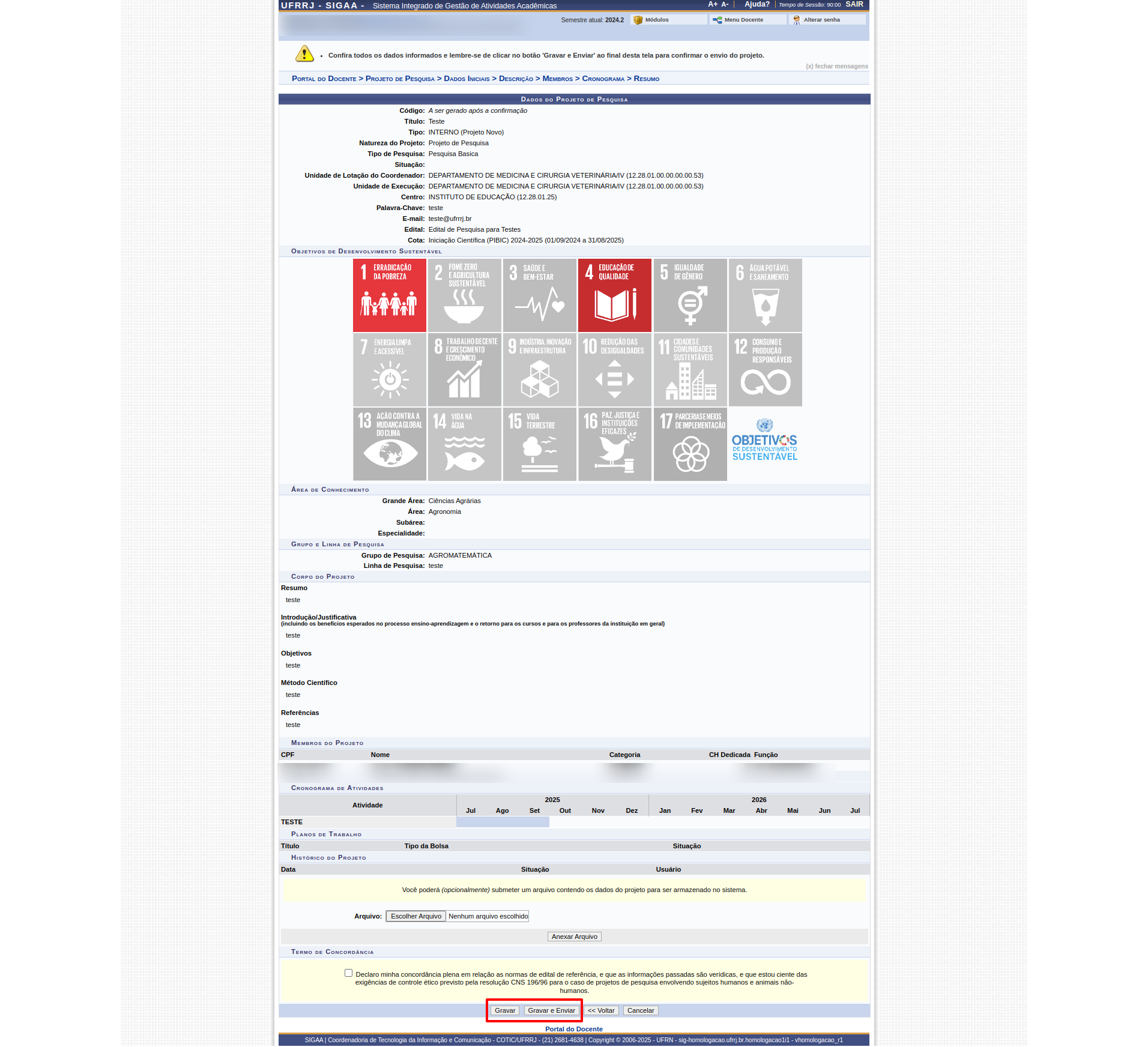Image resolution: width=1148 pixels, height=1047 pixels.
Task: Select the Vida na Água SDG icon
Action: (x=464, y=444)
